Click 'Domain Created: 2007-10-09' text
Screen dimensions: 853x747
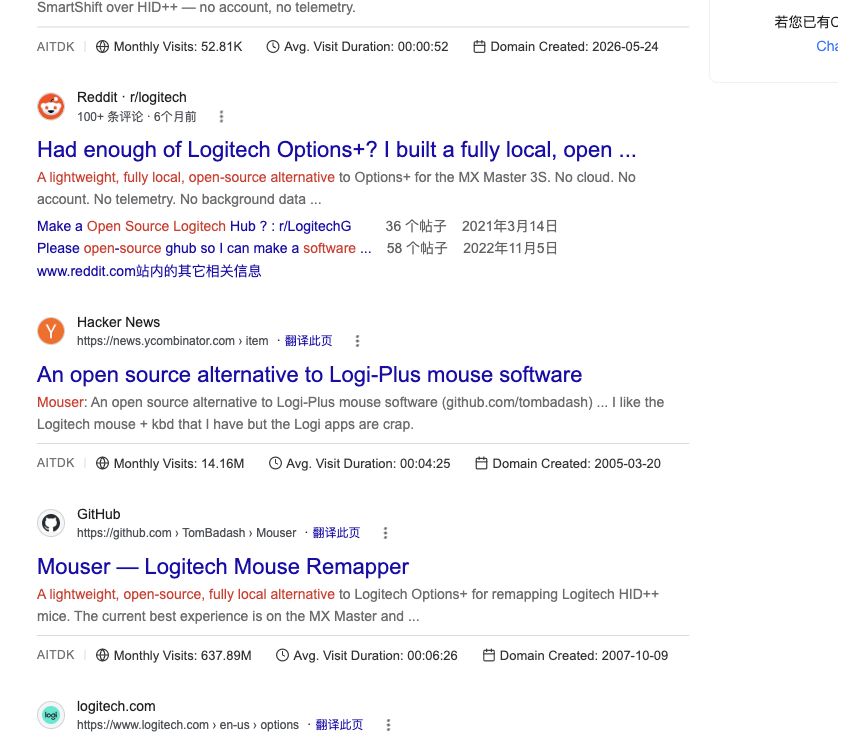[x=584, y=656]
